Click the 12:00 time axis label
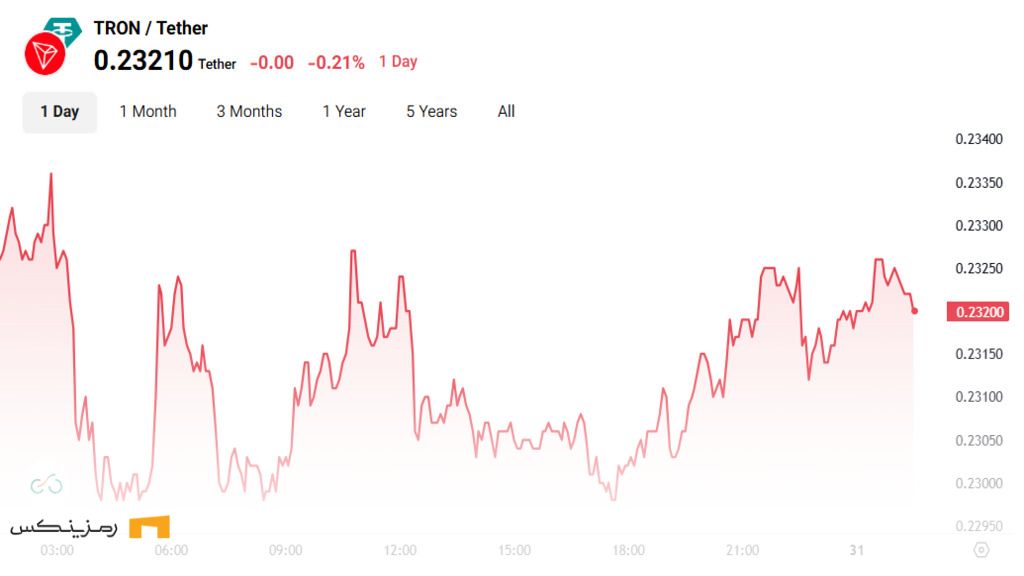 coord(400,550)
